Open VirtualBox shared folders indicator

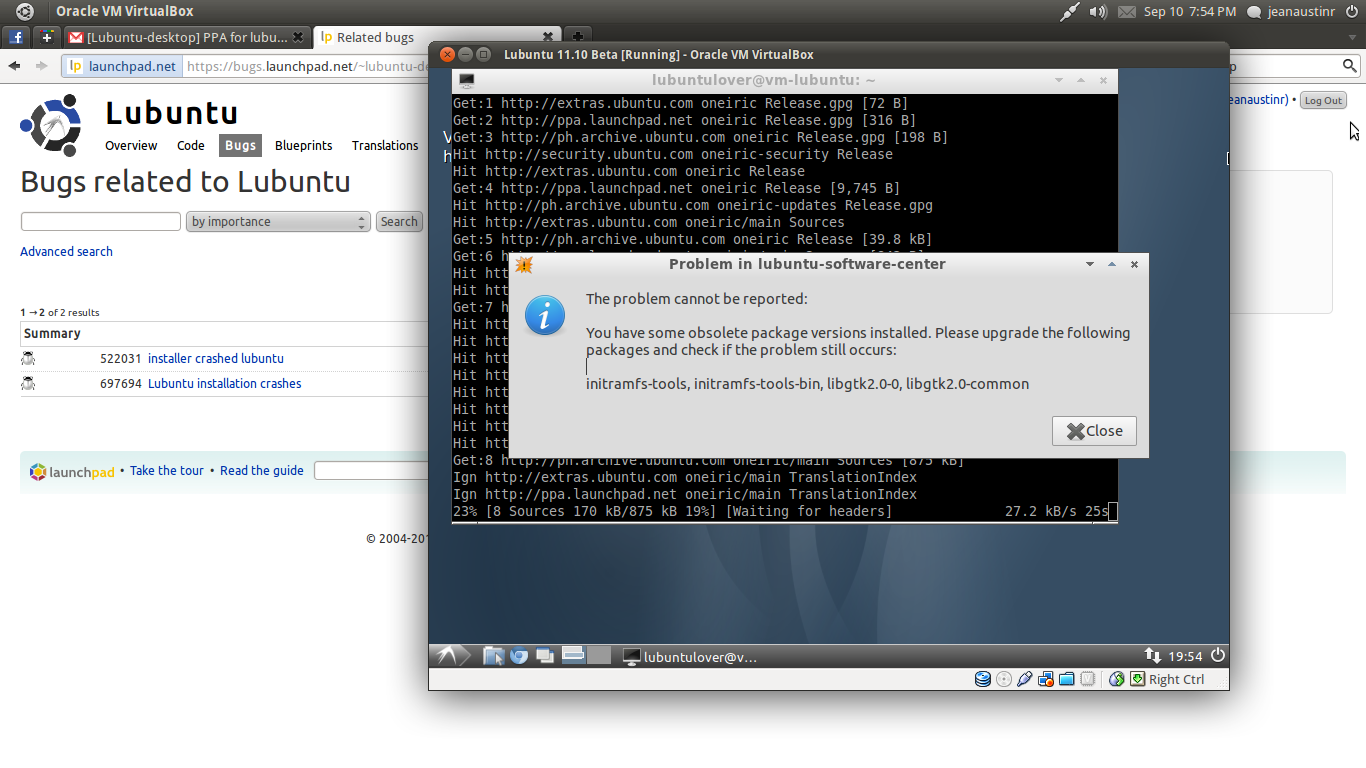coord(1066,679)
